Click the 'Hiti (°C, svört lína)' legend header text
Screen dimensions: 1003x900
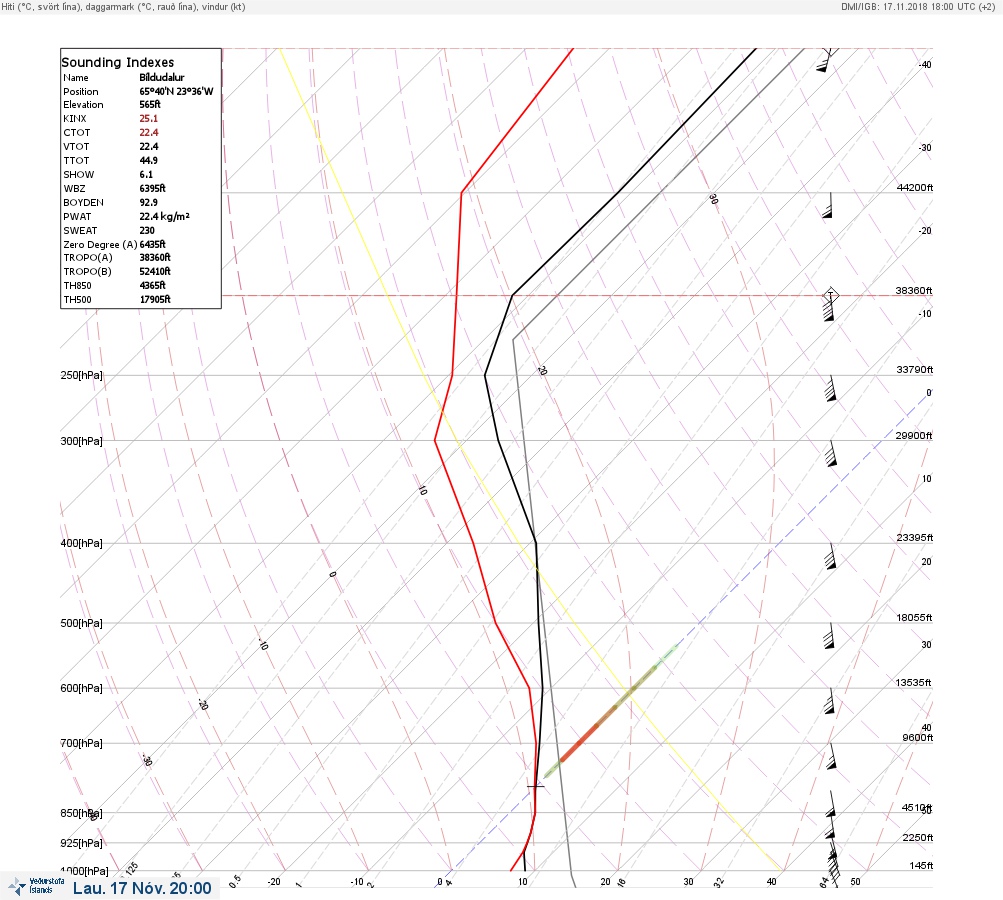[x=47, y=6]
